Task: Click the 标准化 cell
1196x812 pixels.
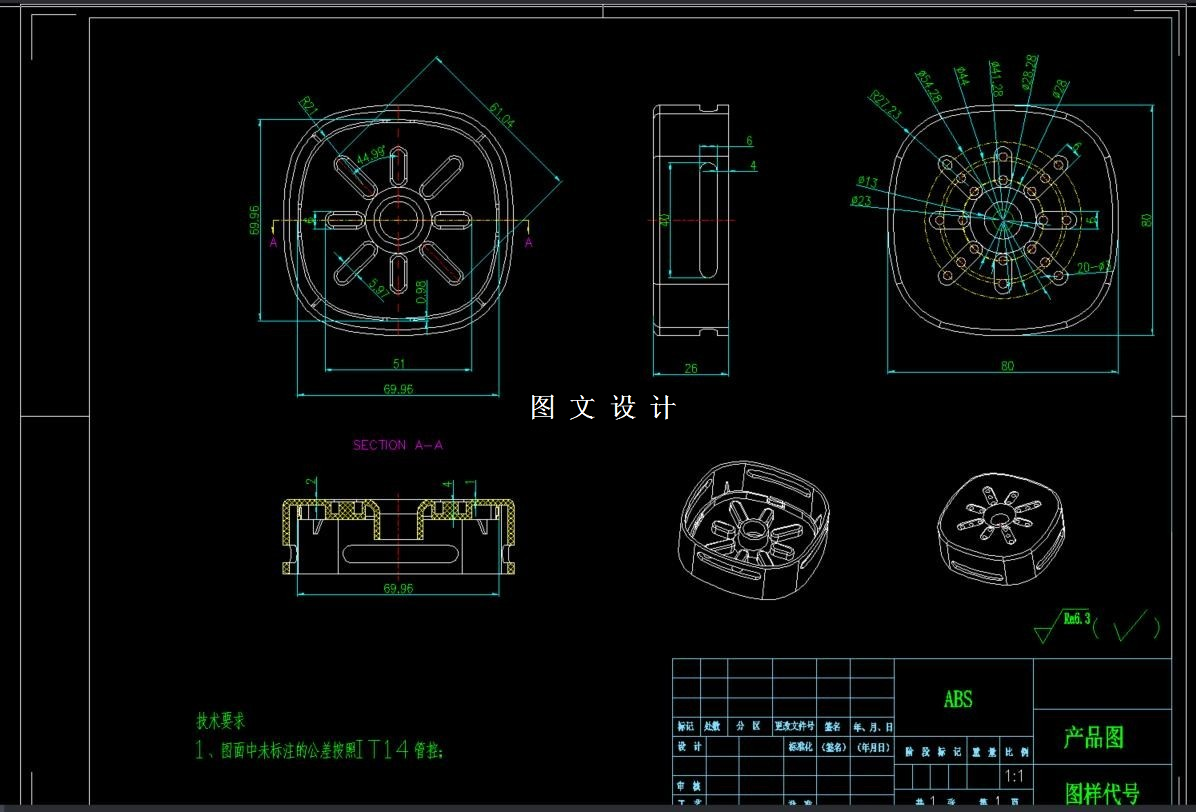Action: point(800,746)
